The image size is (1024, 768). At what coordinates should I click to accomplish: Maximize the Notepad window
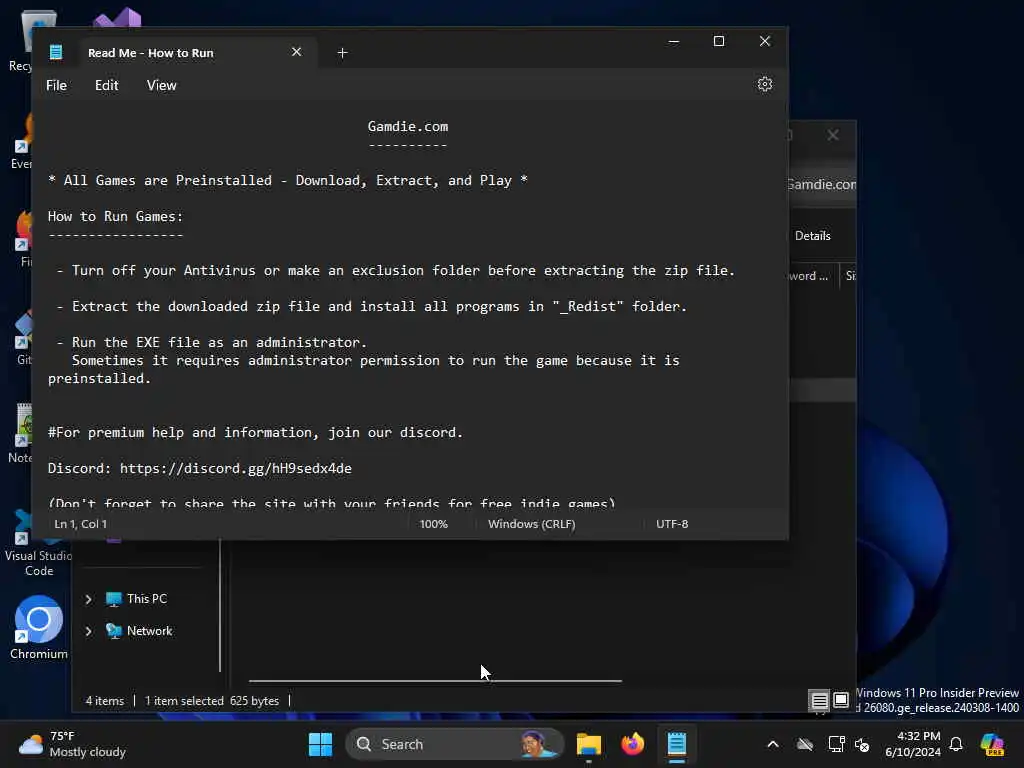coord(719,41)
